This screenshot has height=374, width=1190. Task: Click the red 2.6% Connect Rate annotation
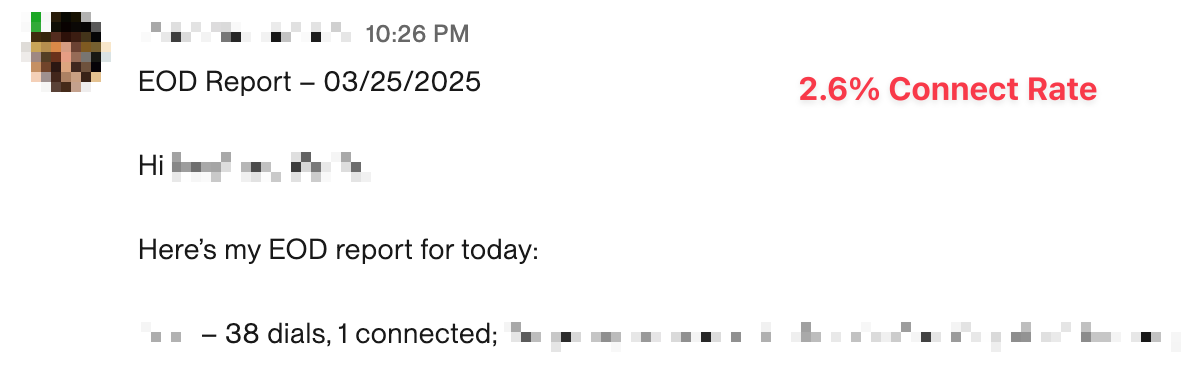(948, 90)
